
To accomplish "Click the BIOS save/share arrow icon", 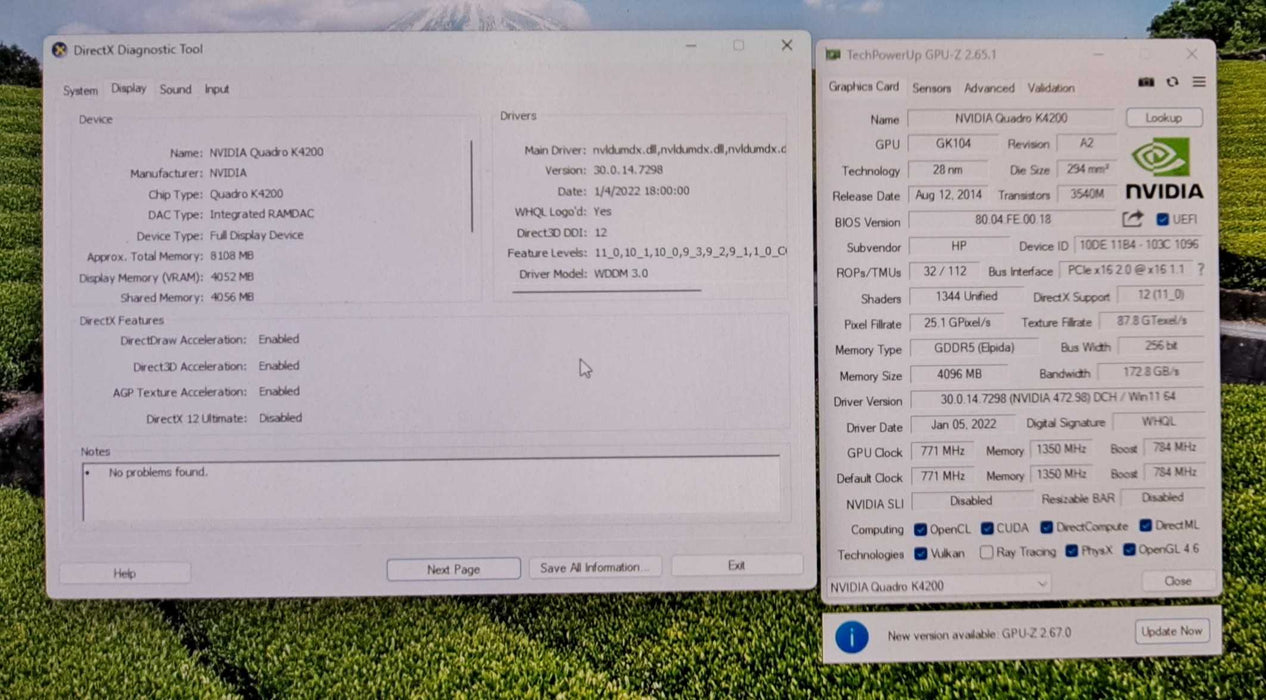I will click(x=1133, y=219).
